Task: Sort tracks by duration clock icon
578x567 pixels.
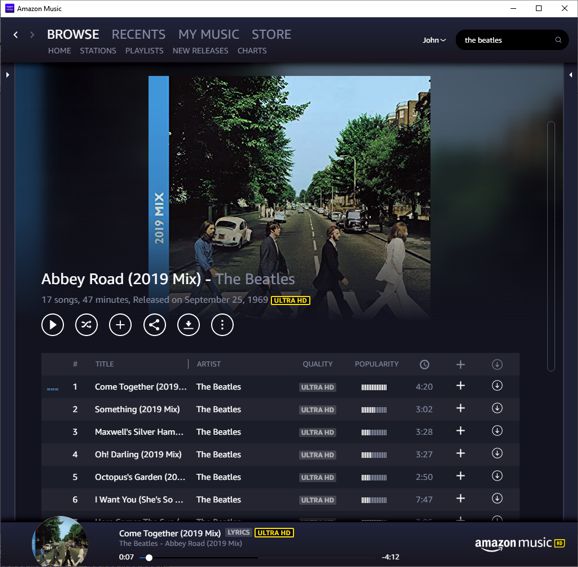Action: click(424, 365)
